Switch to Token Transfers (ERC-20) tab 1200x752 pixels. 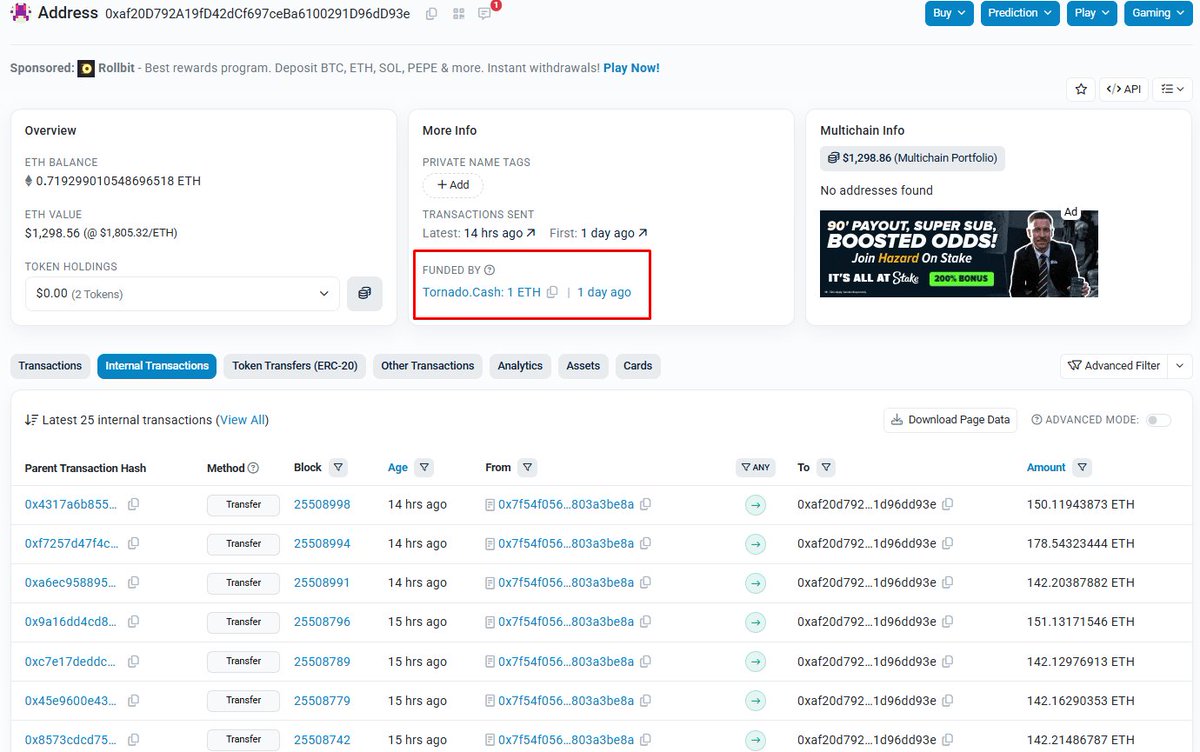[x=295, y=366]
